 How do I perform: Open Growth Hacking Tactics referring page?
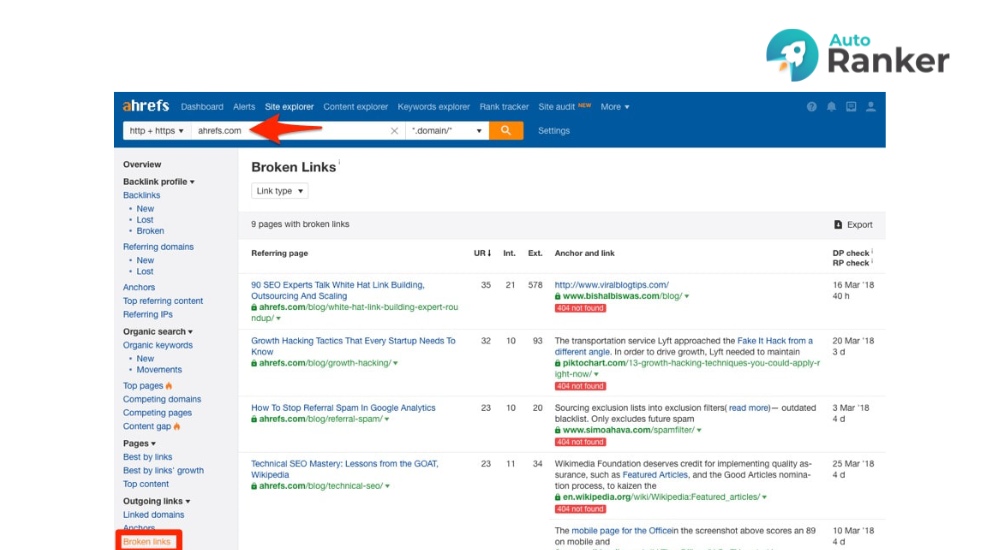point(353,346)
